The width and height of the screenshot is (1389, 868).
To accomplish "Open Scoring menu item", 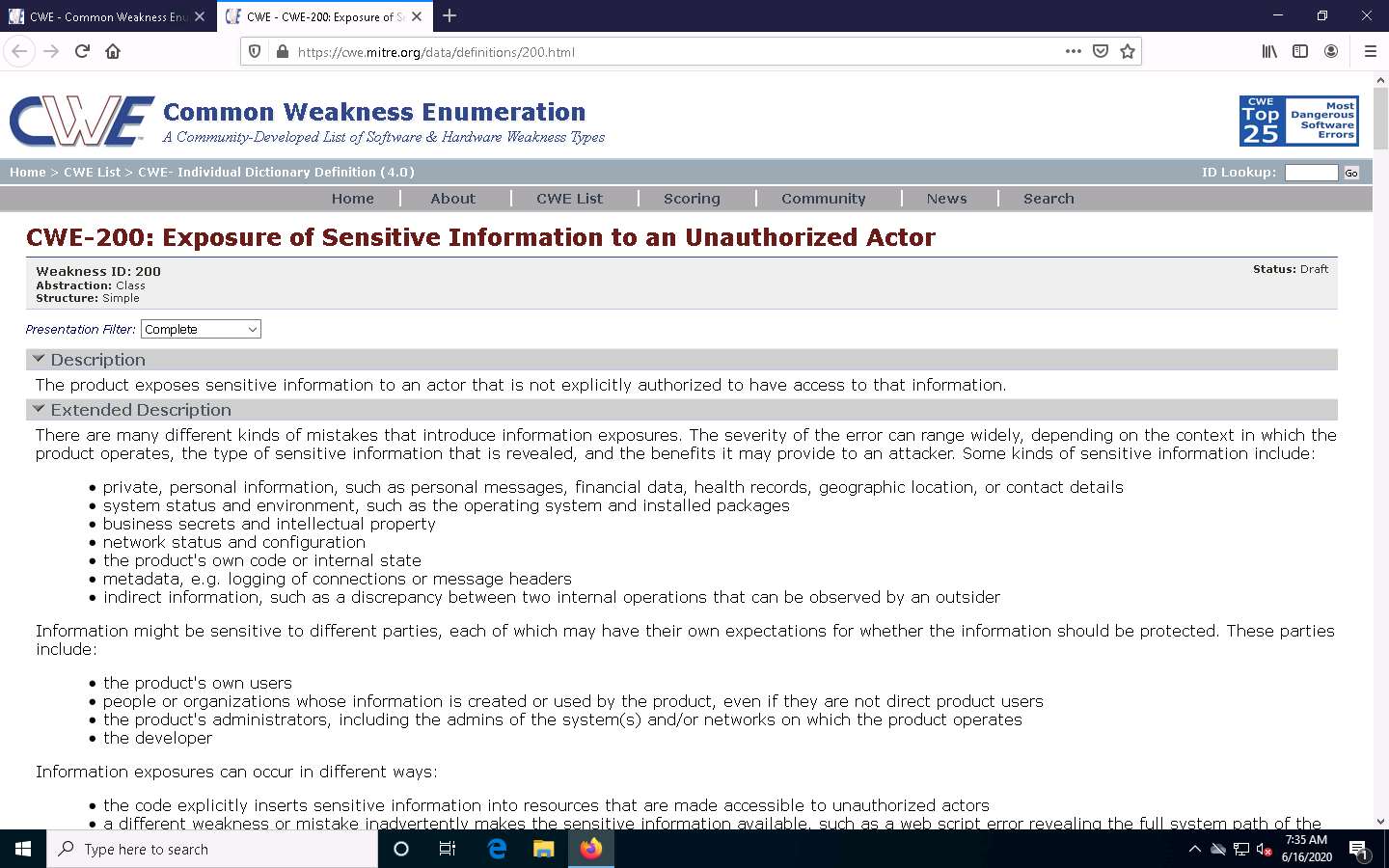I will point(692,199).
